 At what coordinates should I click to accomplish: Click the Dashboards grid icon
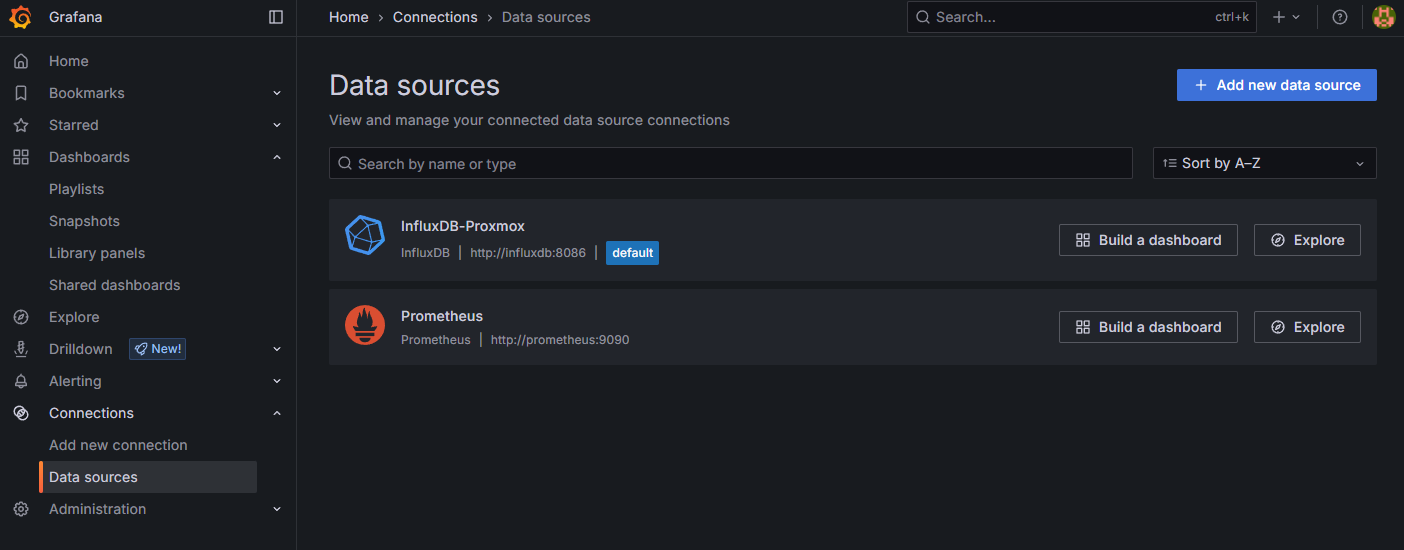click(x=21, y=157)
